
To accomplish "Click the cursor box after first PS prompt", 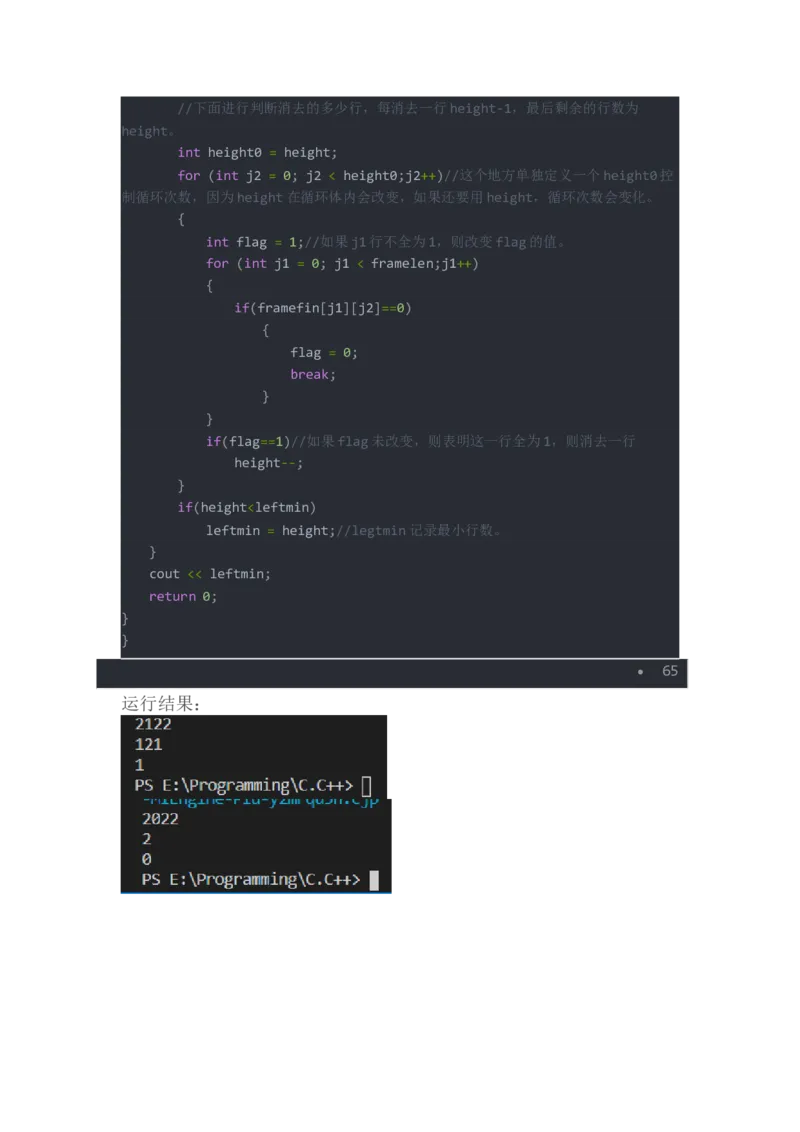I will coord(366,786).
